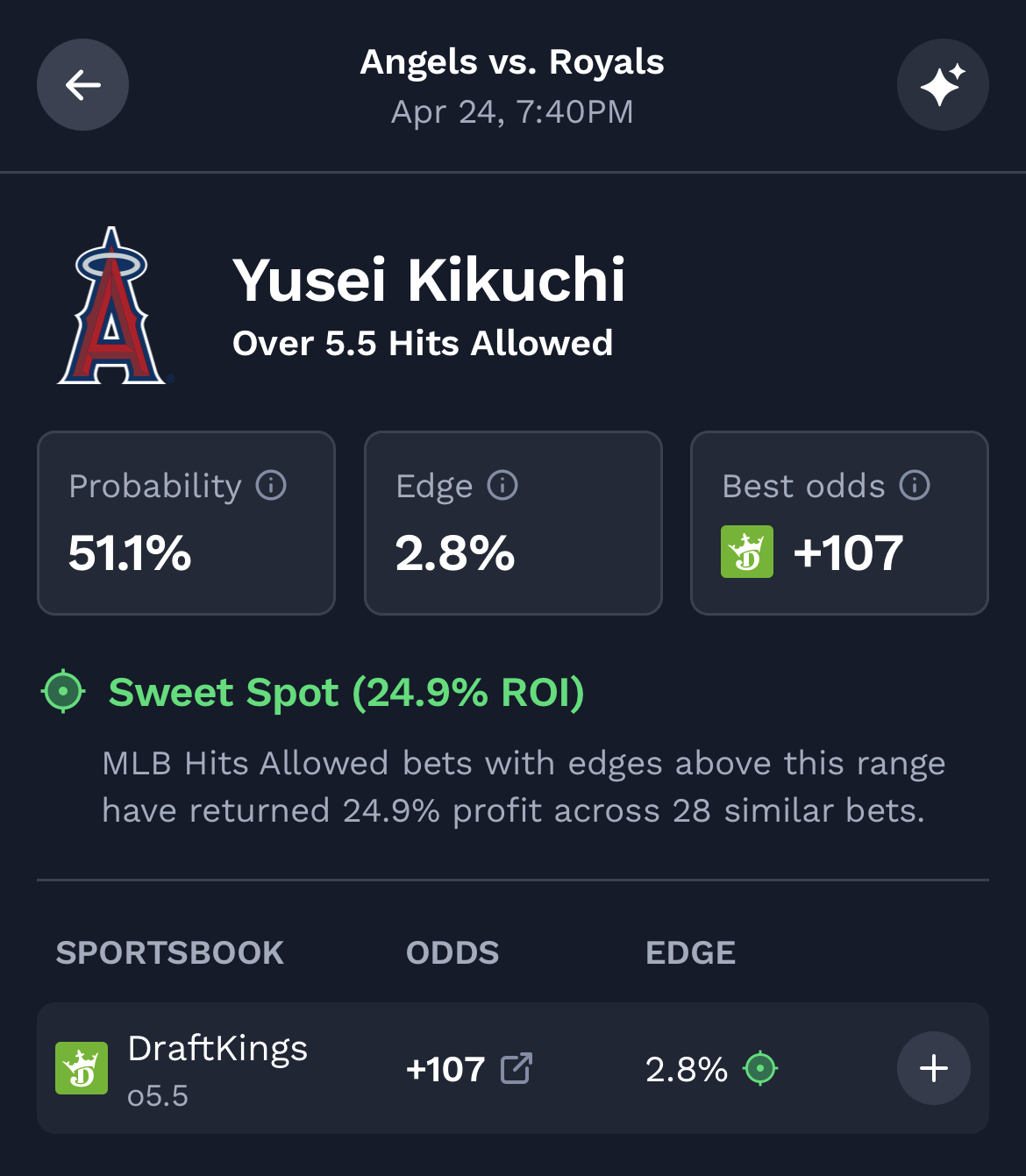Add DraftKings bet with plus button
1026x1176 pixels.
point(933,1068)
